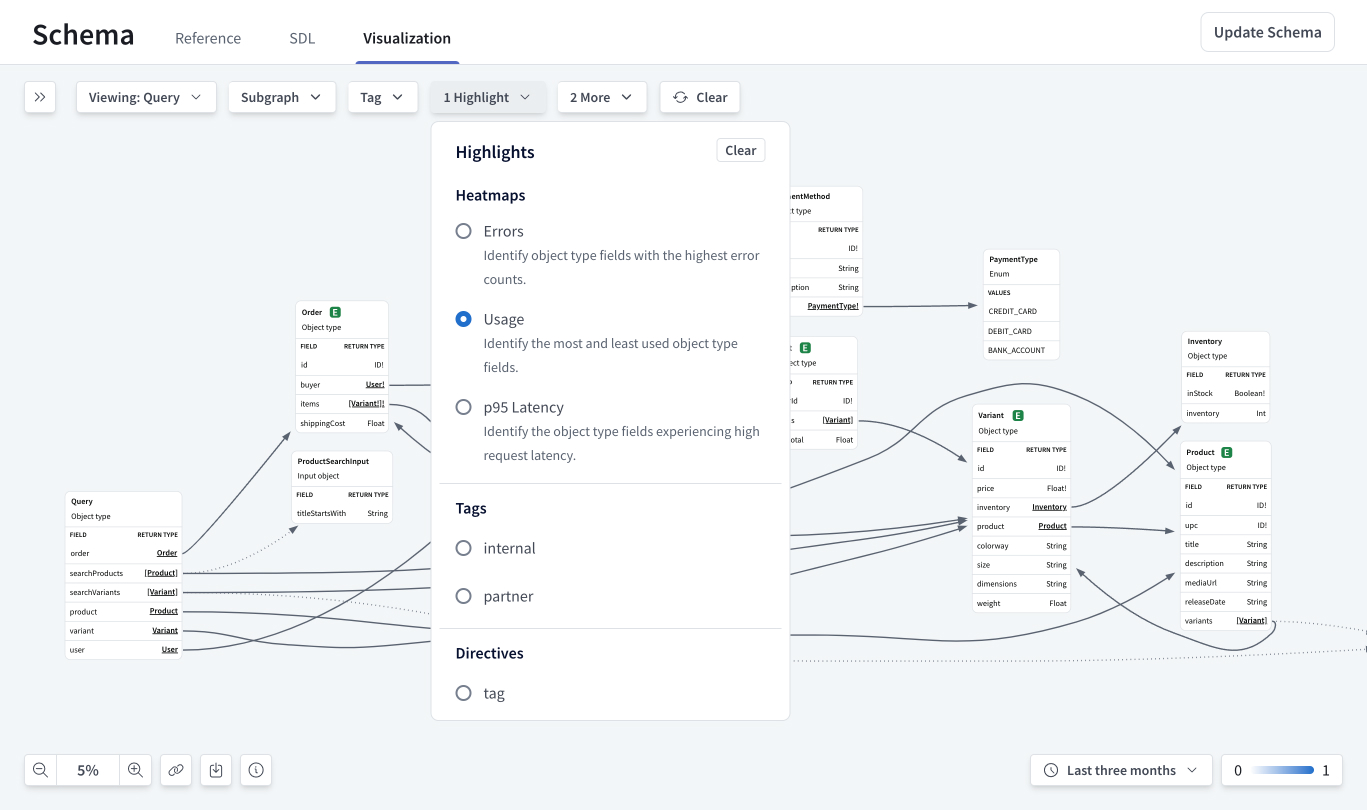This screenshot has height=810, width=1367.
Task: Click the releaseDate field in Product
Action: coord(1225,602)
